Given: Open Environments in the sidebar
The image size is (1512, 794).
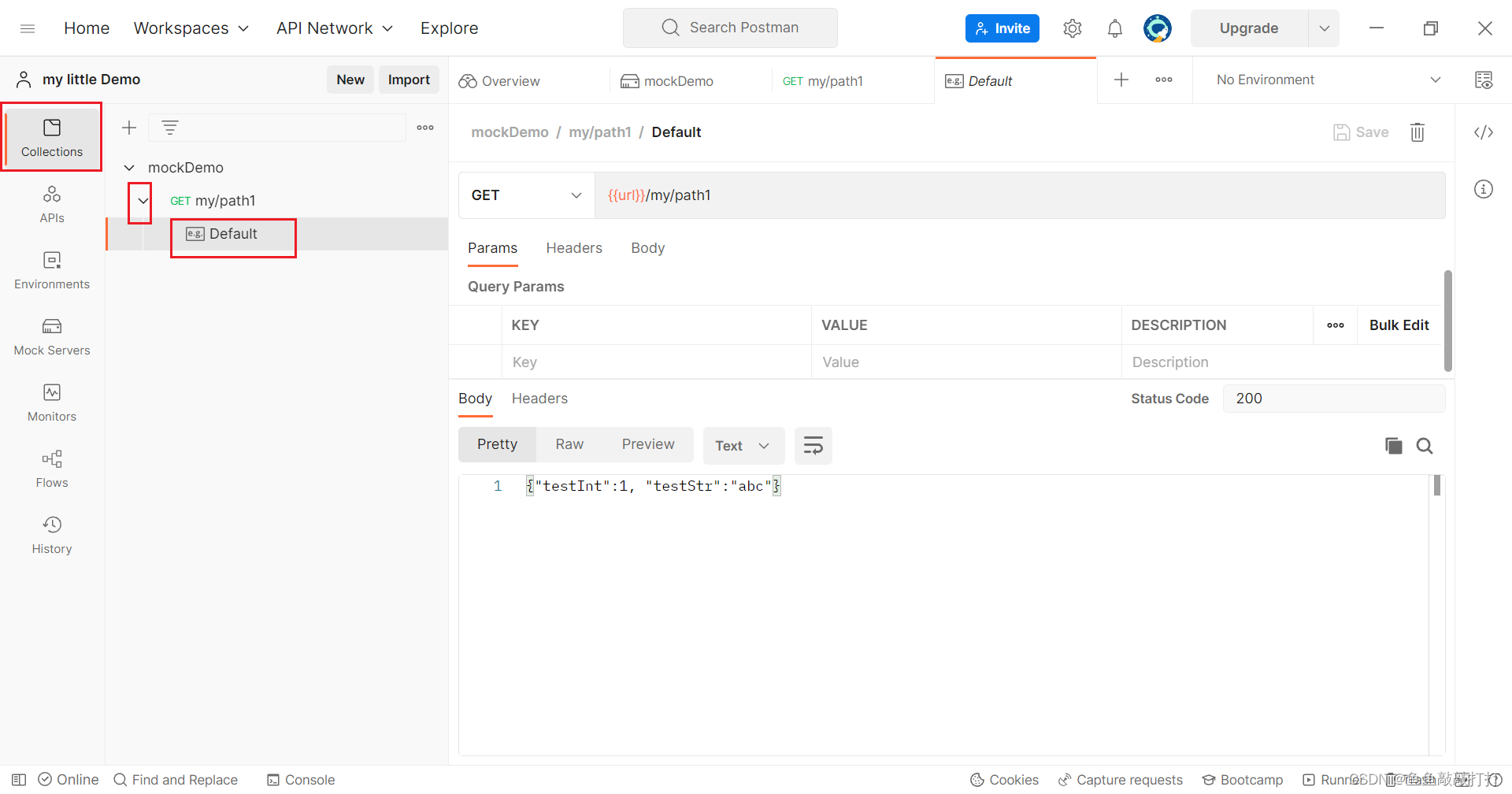Looking at the screenshot, I should point(52,270).
